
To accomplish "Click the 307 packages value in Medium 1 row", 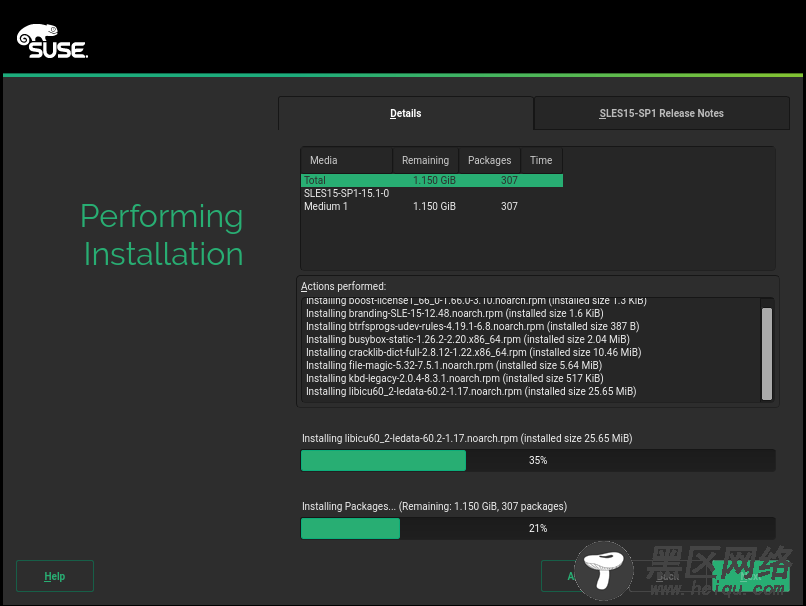I will pyautogui.click(x=509, y=206).
